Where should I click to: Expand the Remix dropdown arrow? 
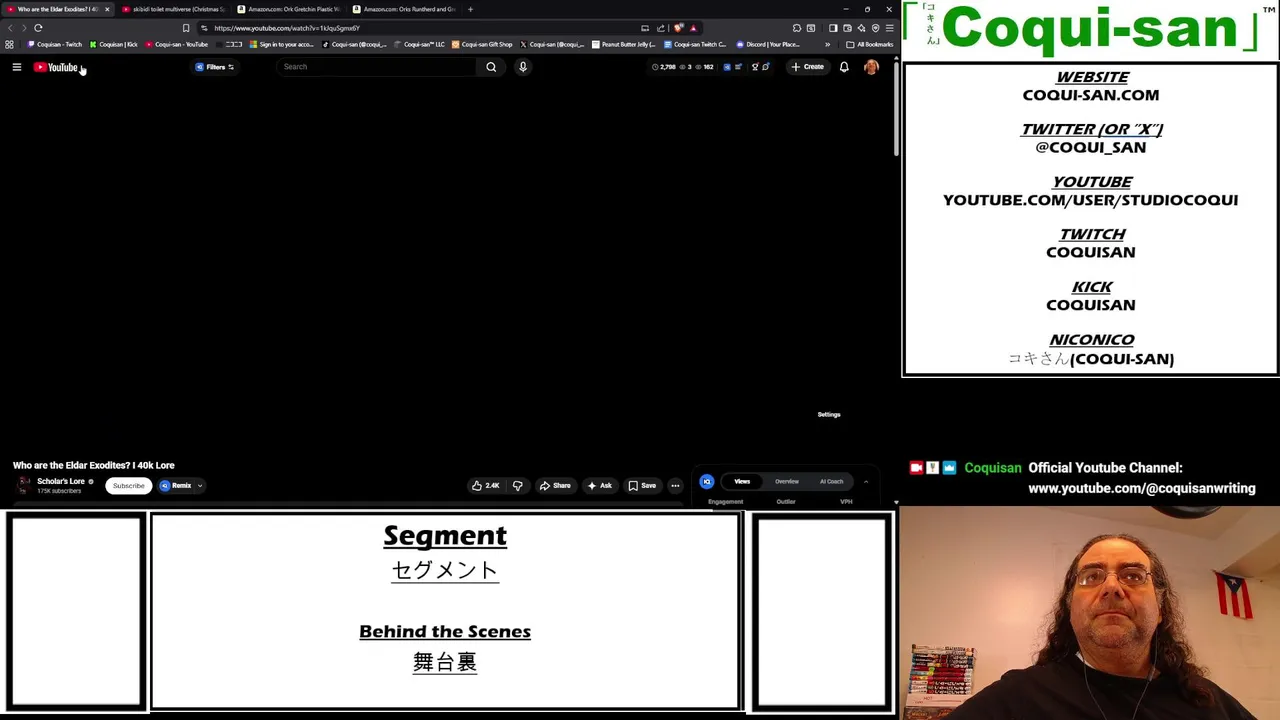pyautogui.click(x=199, y=486)
